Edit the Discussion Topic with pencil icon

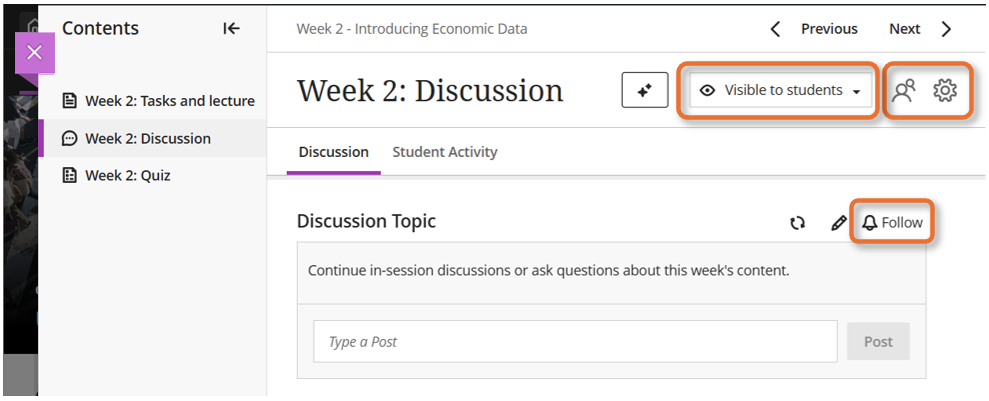pos(839,223)
